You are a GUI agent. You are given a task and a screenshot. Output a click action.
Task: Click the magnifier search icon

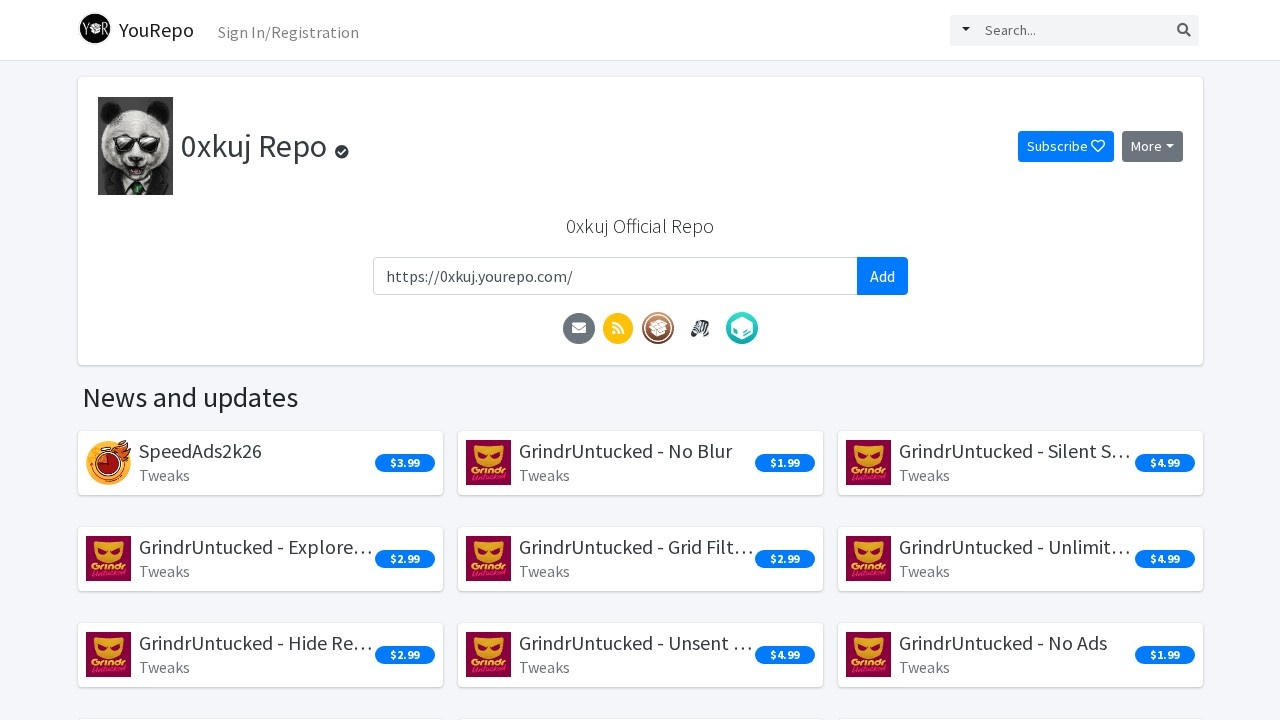(x=1184, y=30)
